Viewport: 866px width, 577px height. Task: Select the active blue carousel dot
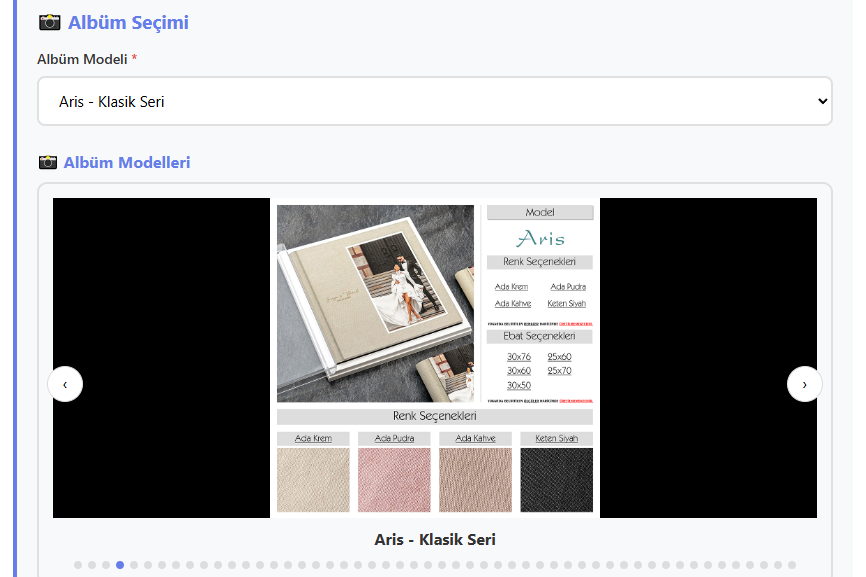pos(120,565)
